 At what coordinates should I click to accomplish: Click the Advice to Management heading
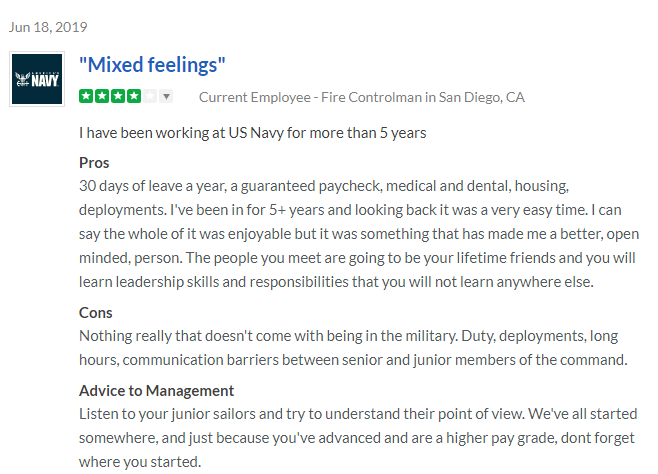pyautogui.click(x=156, y=390)
